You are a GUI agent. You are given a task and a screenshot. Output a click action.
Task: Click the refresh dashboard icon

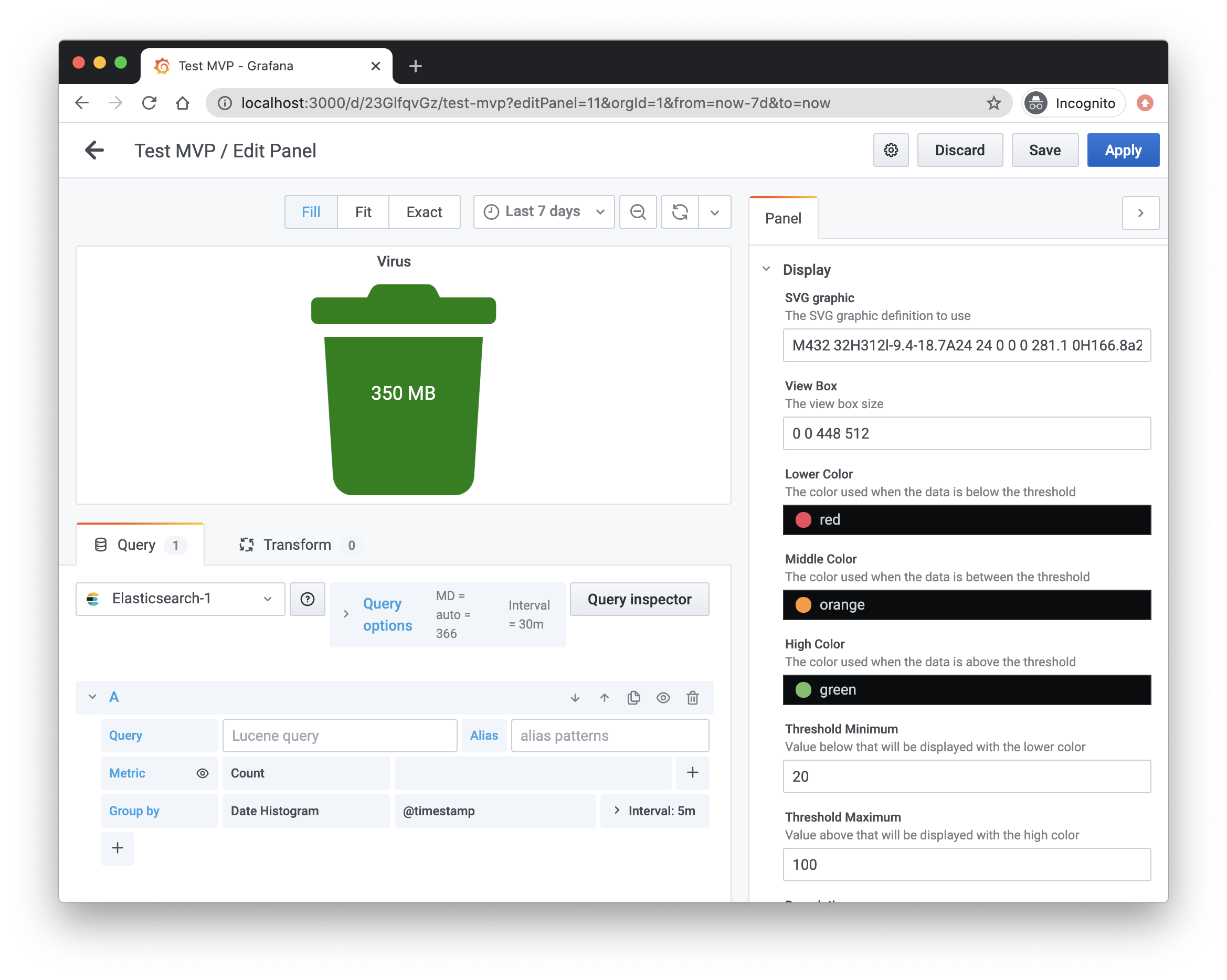[x=680, y=212]
